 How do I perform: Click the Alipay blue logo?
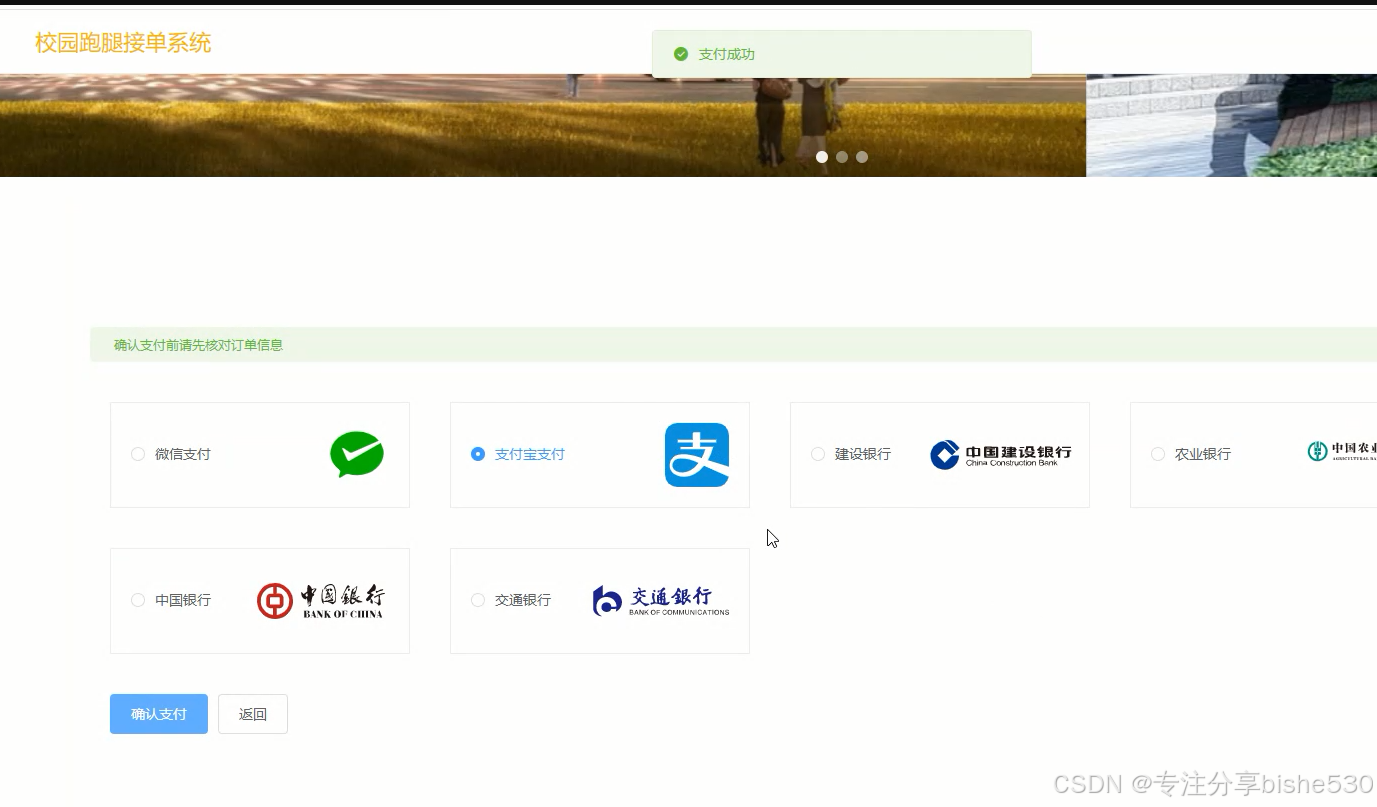click(x=697, y=455)
